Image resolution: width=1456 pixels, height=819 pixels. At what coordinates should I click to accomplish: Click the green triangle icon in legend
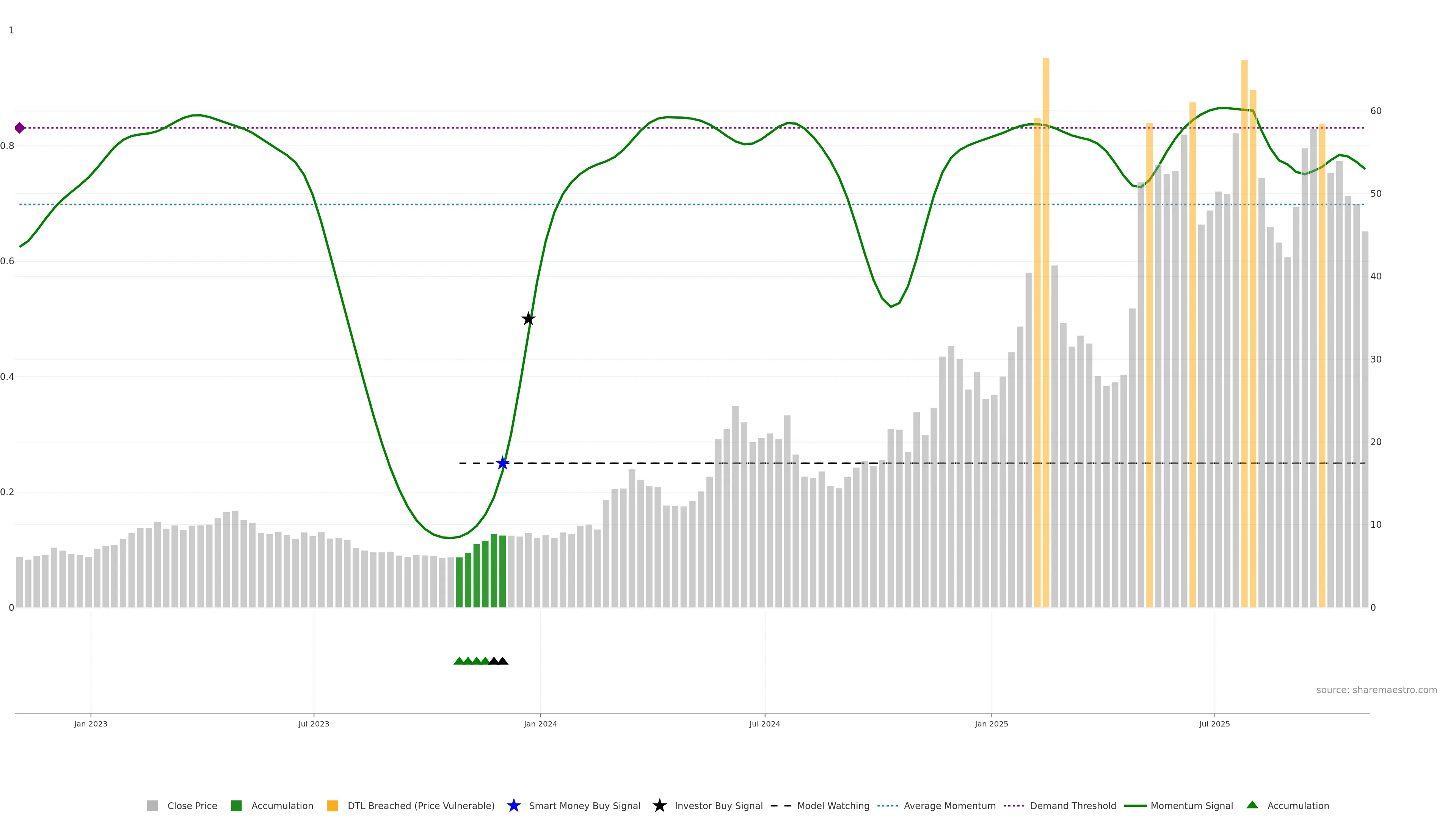(1252, 805)
